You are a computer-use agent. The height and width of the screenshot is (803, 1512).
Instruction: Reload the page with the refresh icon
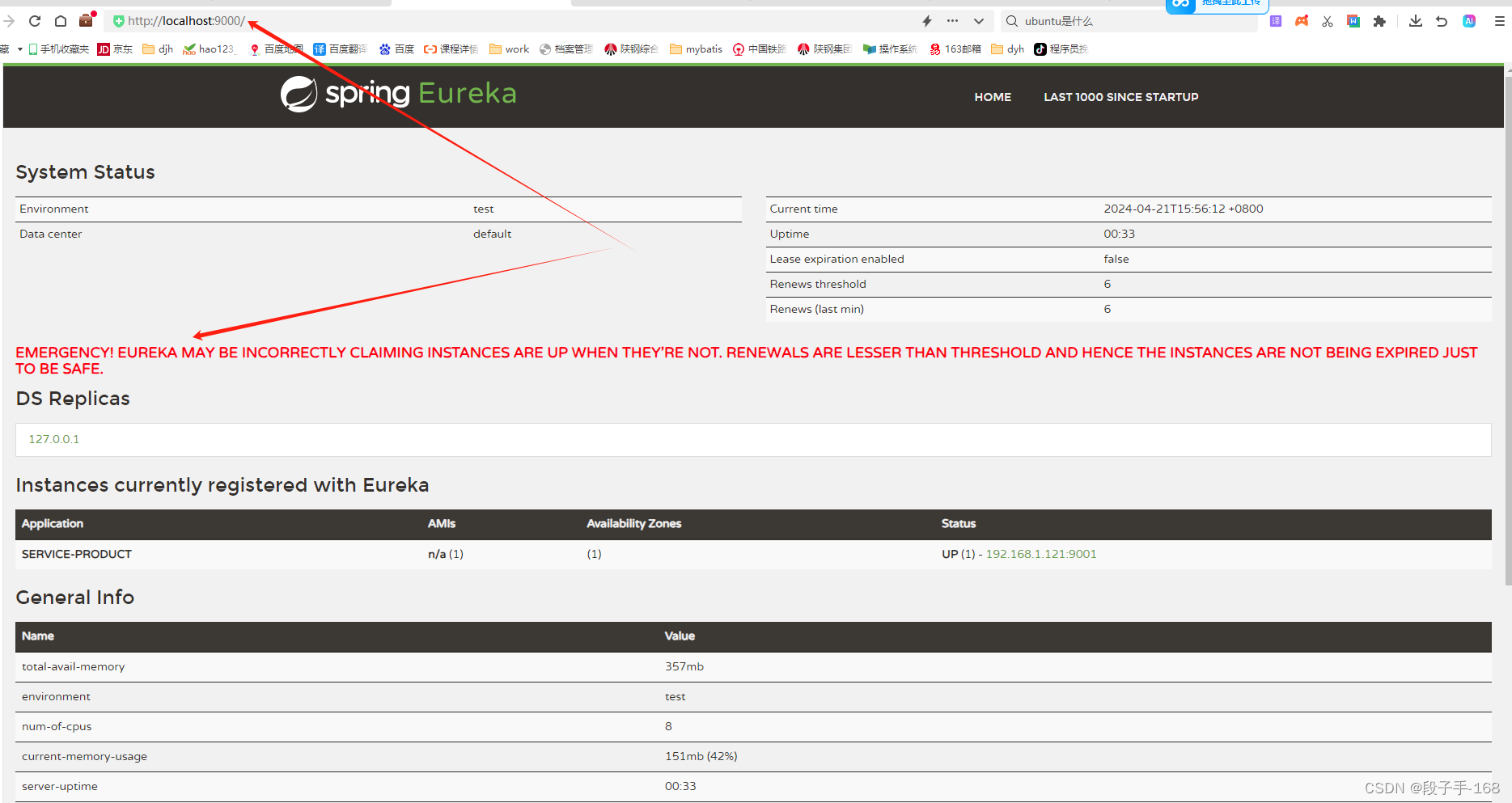35,21
